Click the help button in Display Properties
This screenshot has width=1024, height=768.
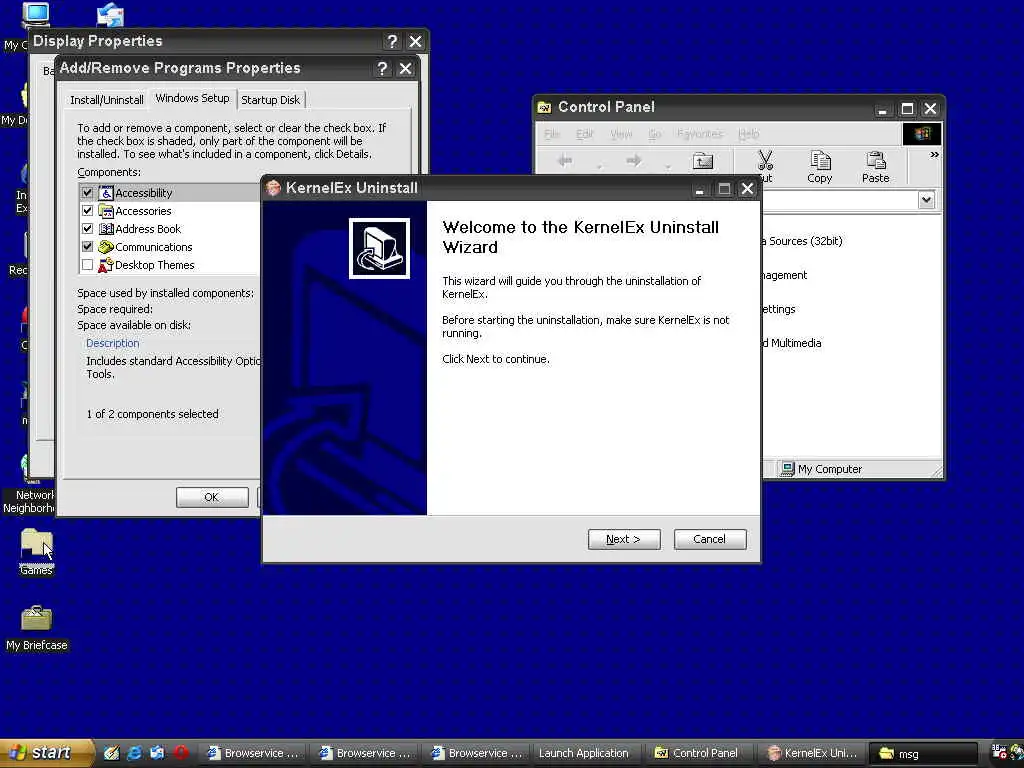click(x=392, y=42)
